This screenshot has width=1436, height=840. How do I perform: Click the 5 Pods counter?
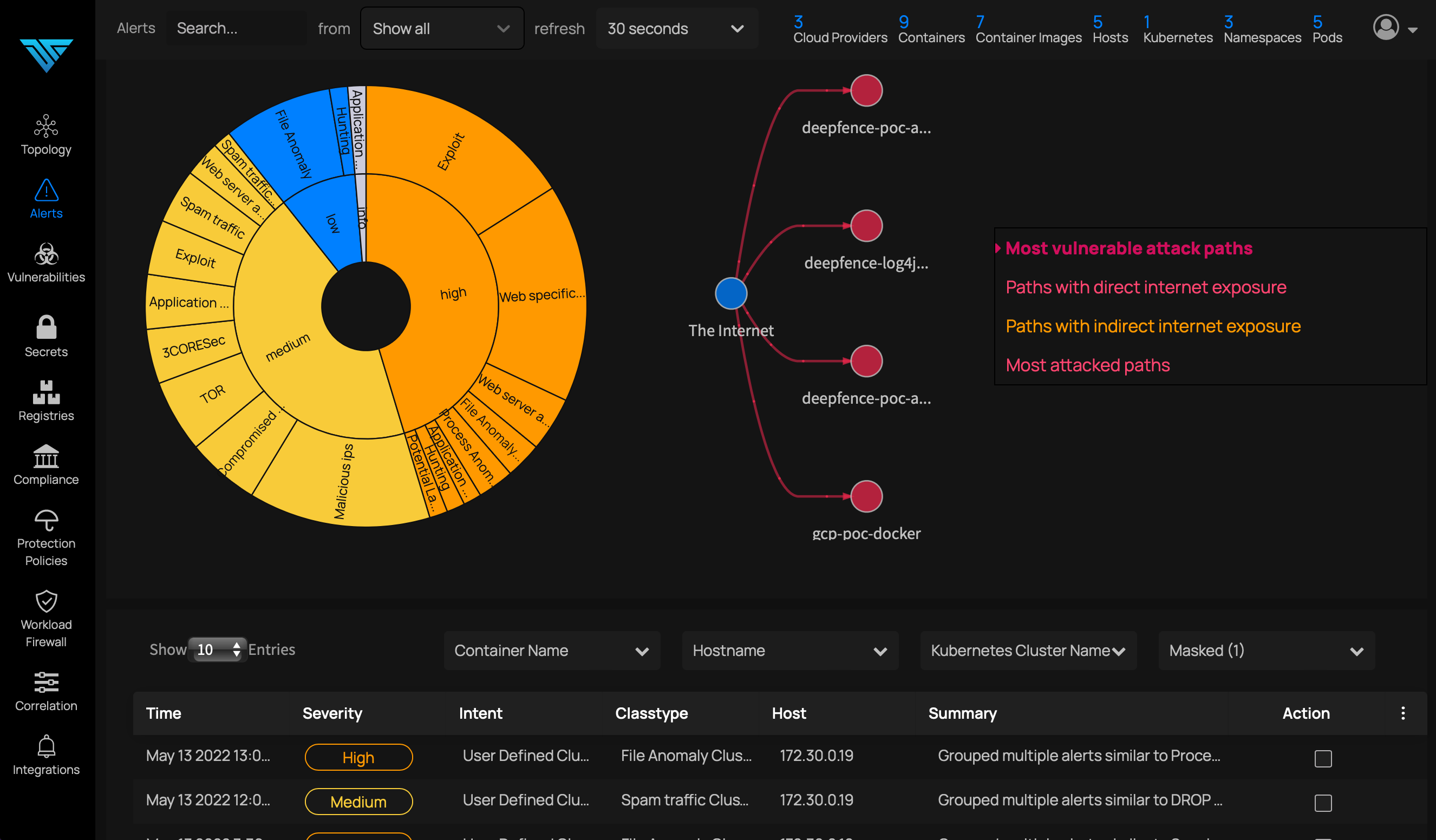point(1327,30)
